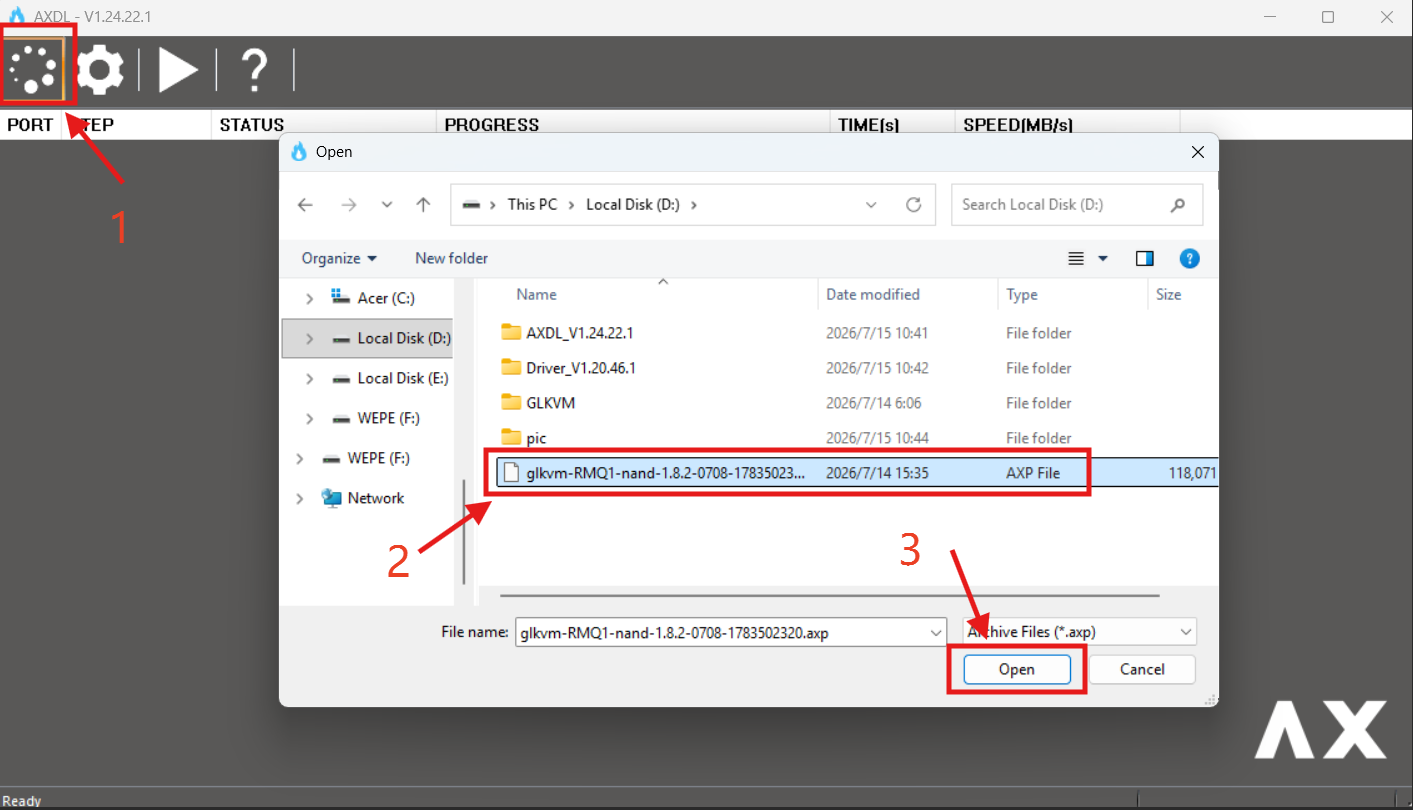Select Local Disk (D:) in navigation pane

[403, 338]
